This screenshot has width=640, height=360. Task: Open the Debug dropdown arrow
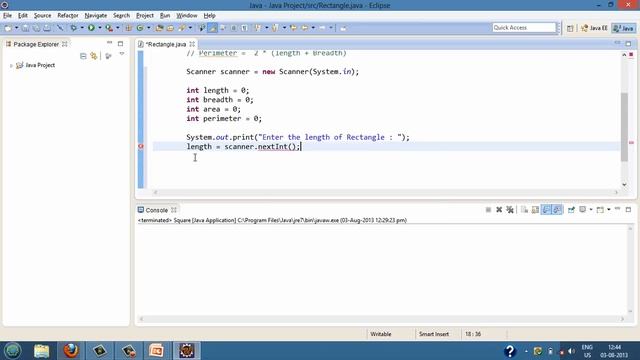tap(82, 28)
